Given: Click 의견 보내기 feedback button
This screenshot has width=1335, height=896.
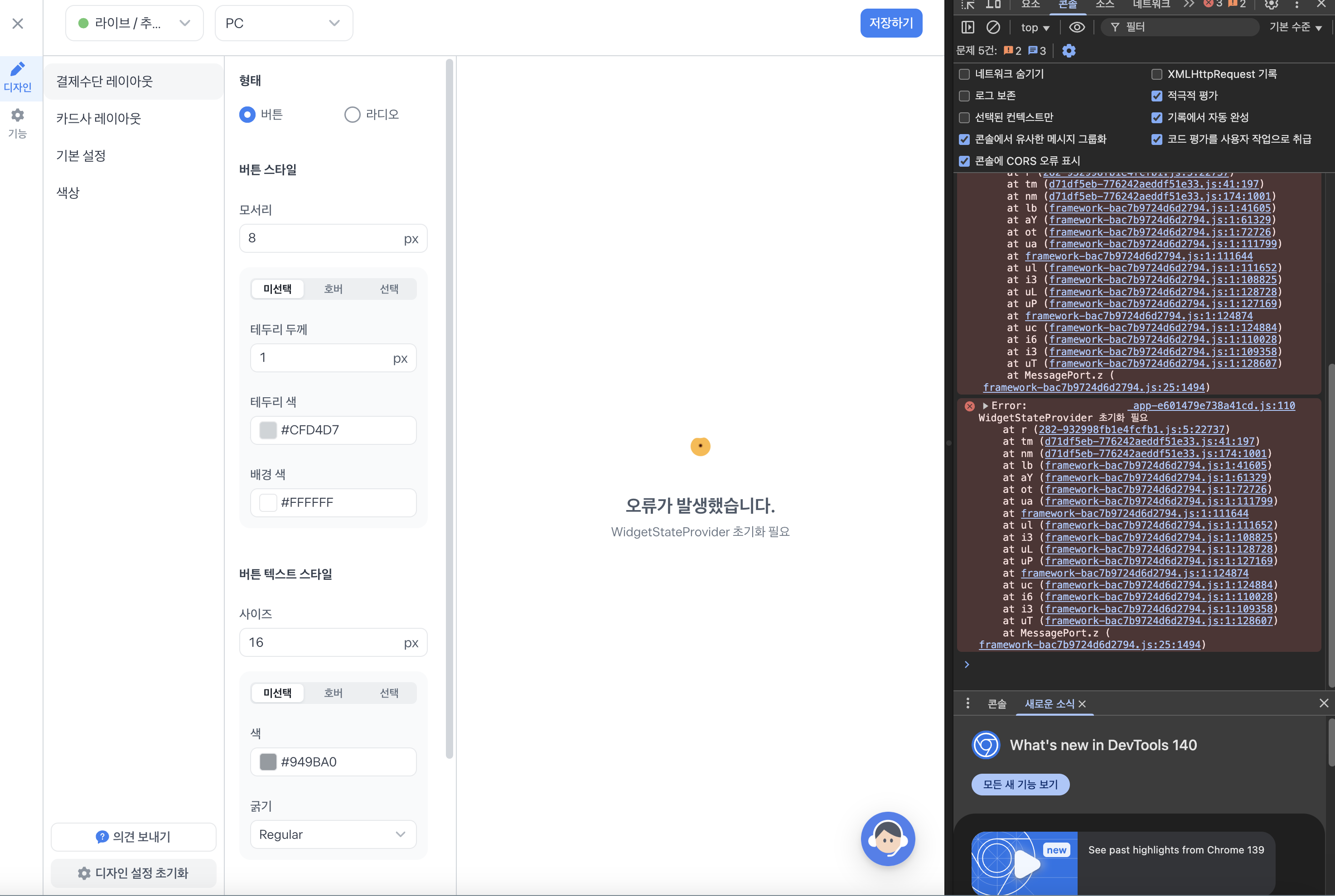Looking at the screenshot, I should point(133,837).
